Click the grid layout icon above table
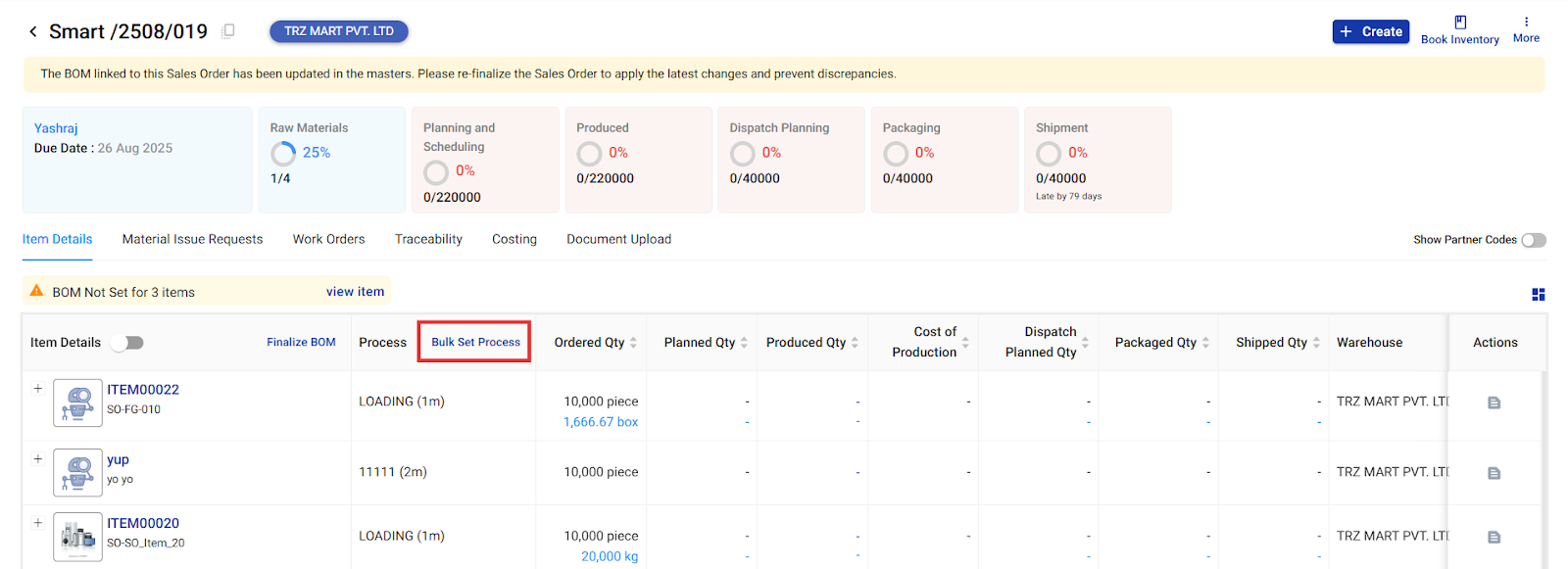This screenshot has width=1568, height=569. click(x=1538, y=294)
